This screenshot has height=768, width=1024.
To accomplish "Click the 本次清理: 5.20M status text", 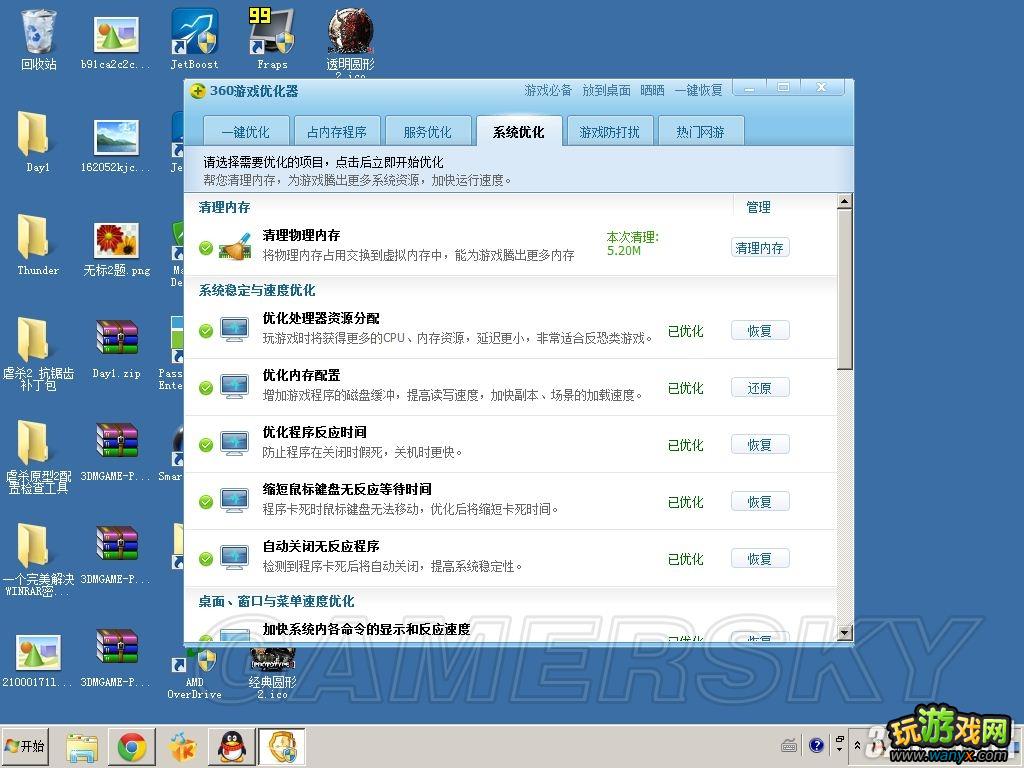I will pos(632,244).
